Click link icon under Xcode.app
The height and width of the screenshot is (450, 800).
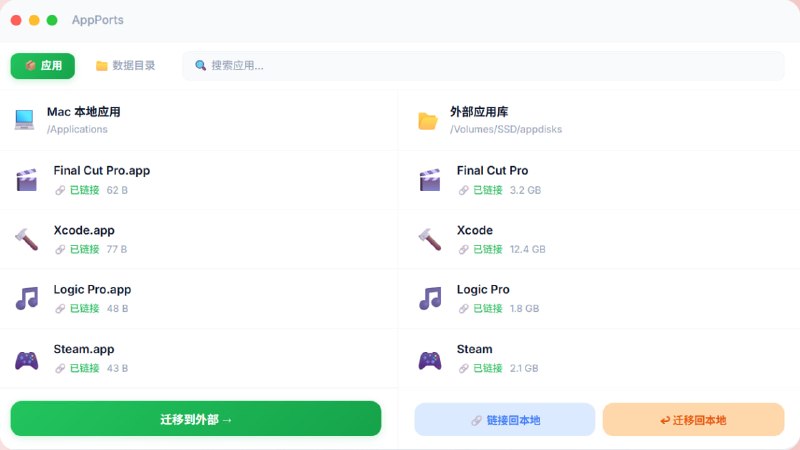click(60, 249)
